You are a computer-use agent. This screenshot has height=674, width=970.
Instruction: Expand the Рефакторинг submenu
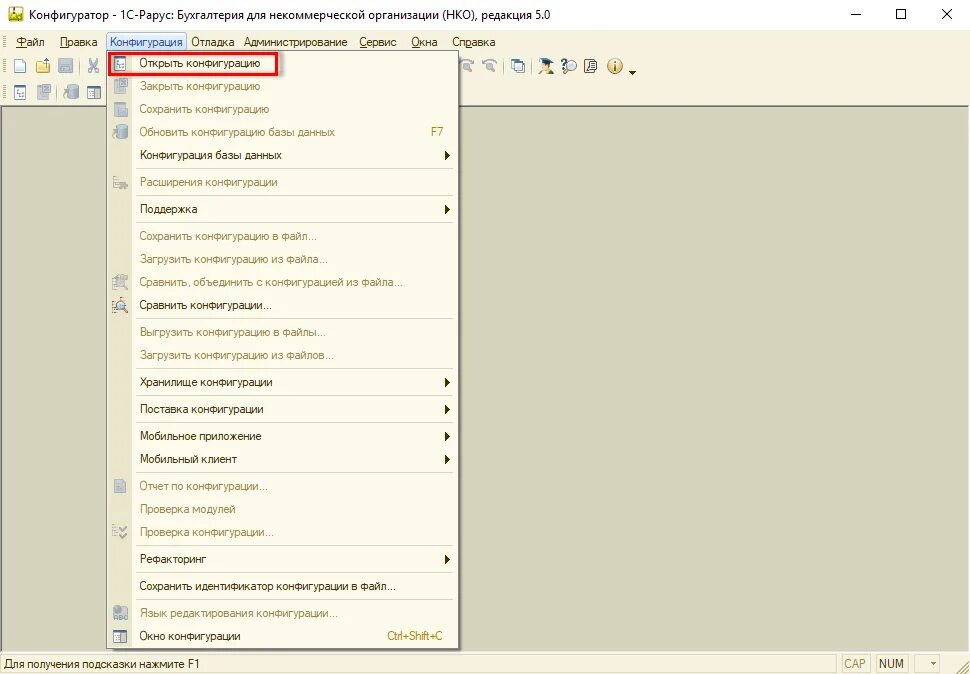[x=283, y=559]
